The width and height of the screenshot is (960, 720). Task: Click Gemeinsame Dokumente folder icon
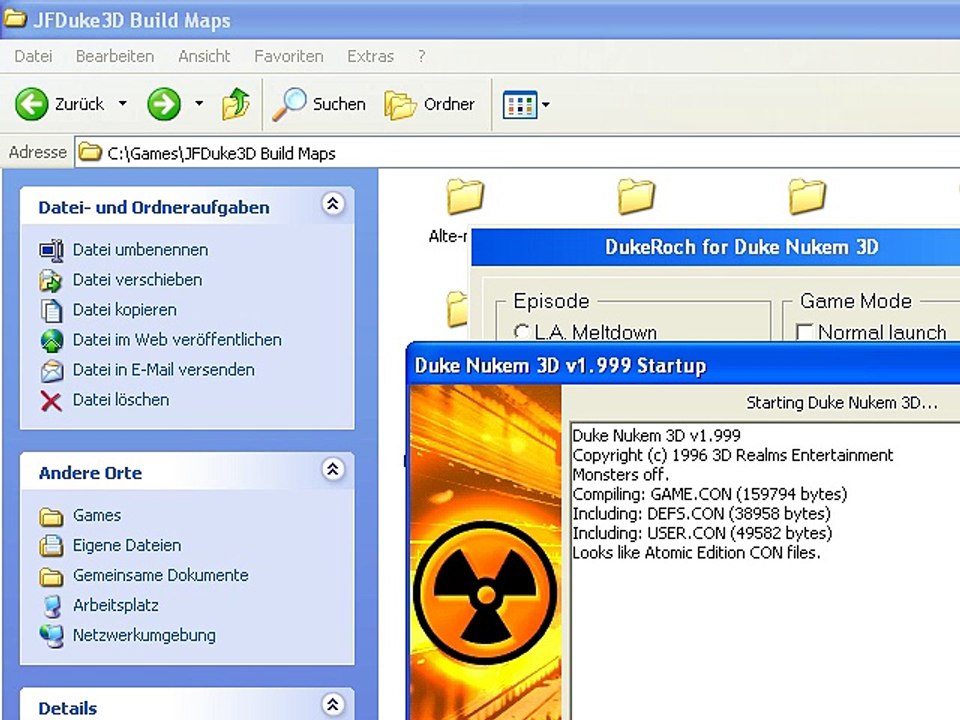[x=51, y=576]
